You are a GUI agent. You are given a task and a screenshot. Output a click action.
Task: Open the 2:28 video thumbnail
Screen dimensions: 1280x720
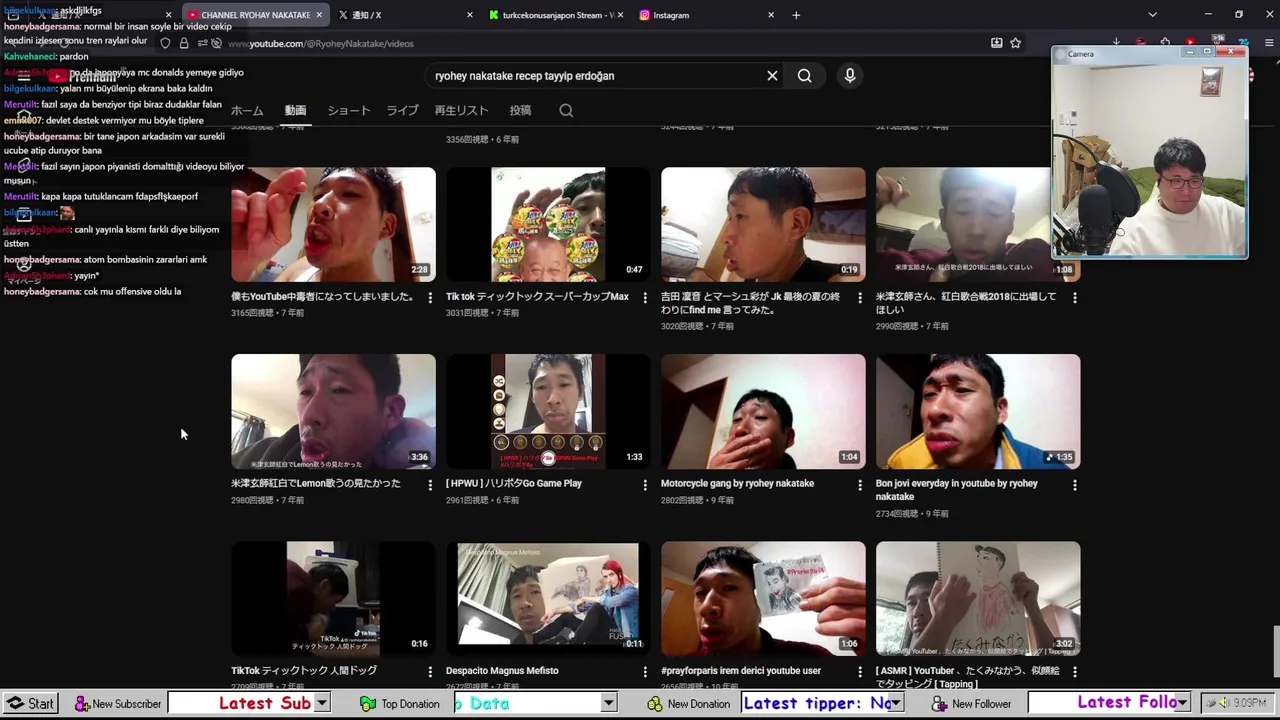point(333,224)
